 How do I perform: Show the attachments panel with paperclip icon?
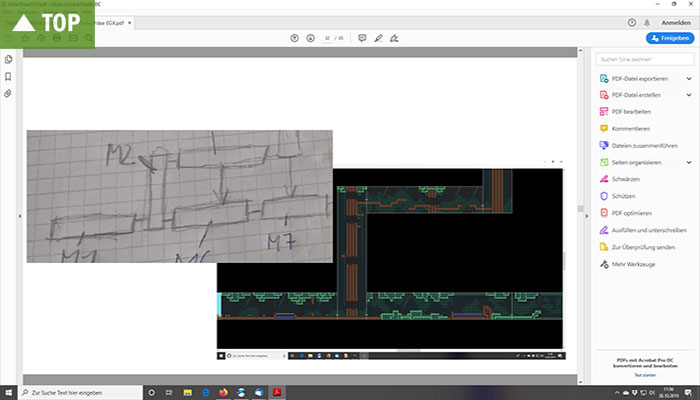pyautogui.click(x=8, y=93)
